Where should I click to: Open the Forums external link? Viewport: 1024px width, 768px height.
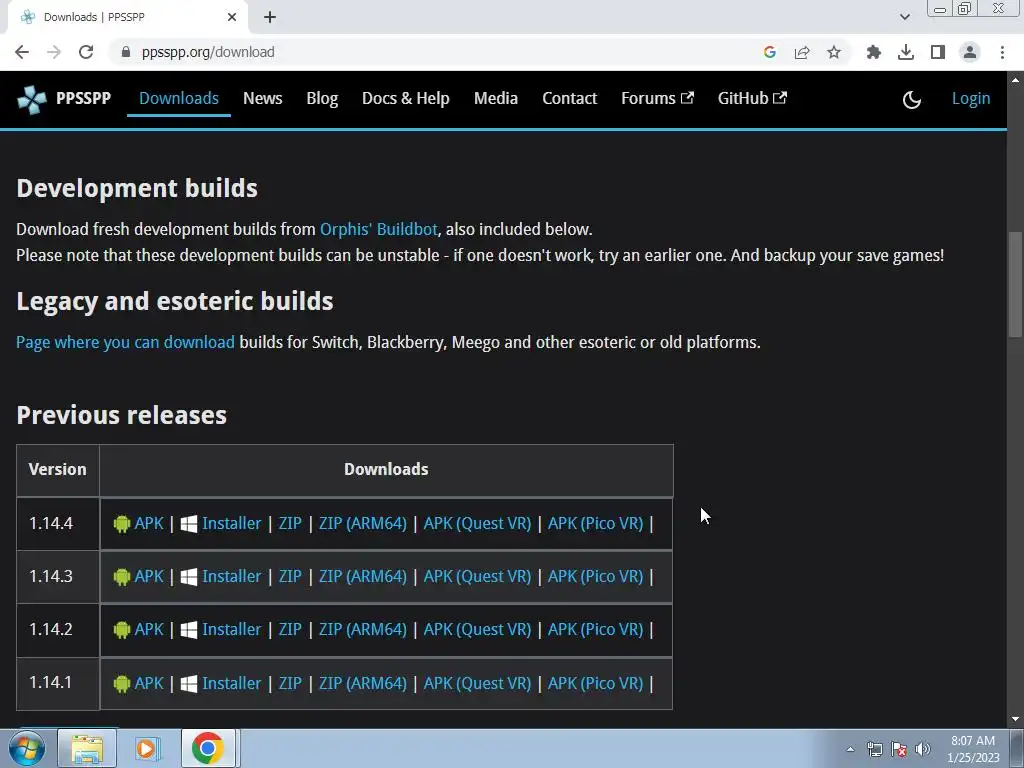pos(658,99)
